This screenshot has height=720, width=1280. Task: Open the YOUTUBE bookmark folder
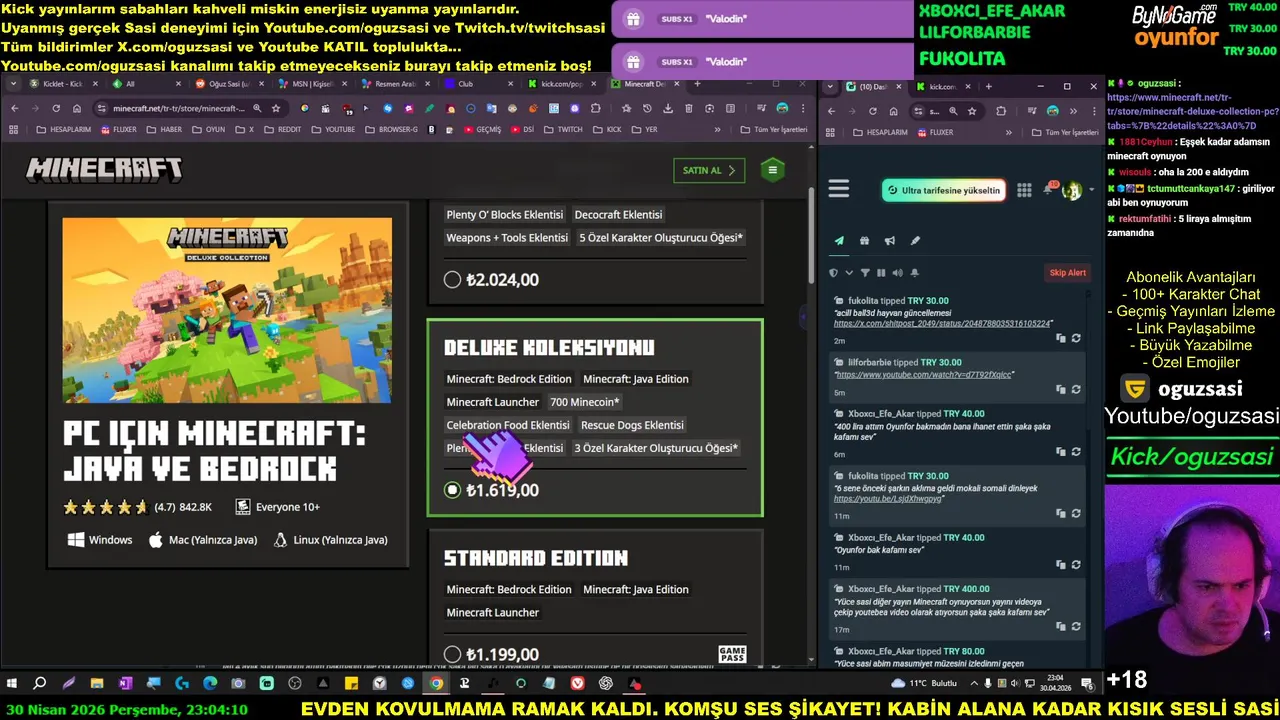click(332, 129)
